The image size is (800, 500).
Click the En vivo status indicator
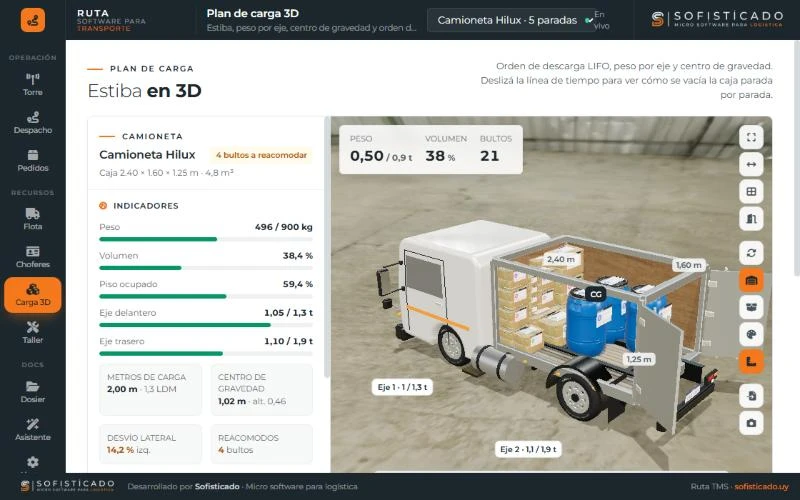coord(597,20)
